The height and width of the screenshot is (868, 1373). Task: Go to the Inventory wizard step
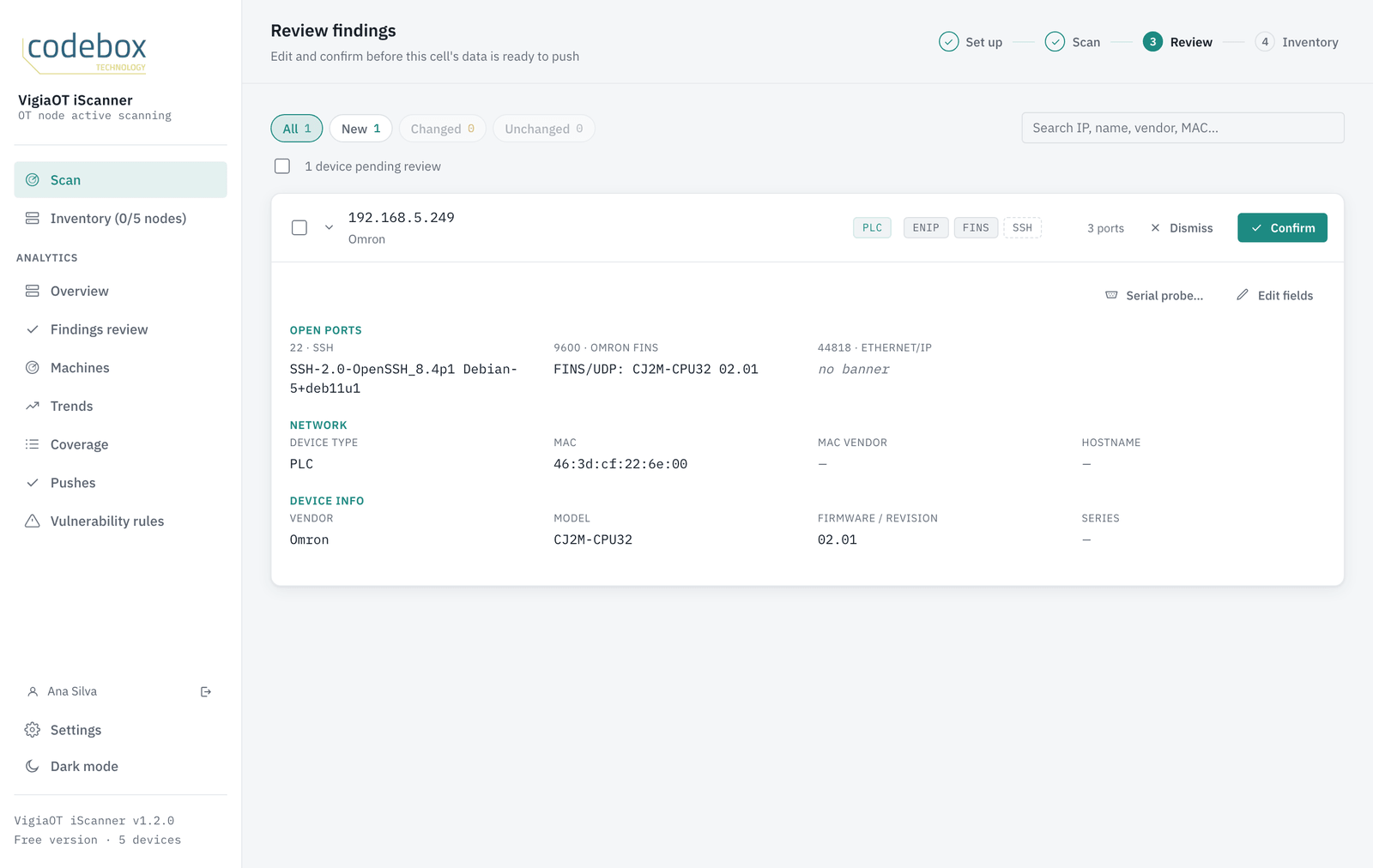(x=1297, y=42)
